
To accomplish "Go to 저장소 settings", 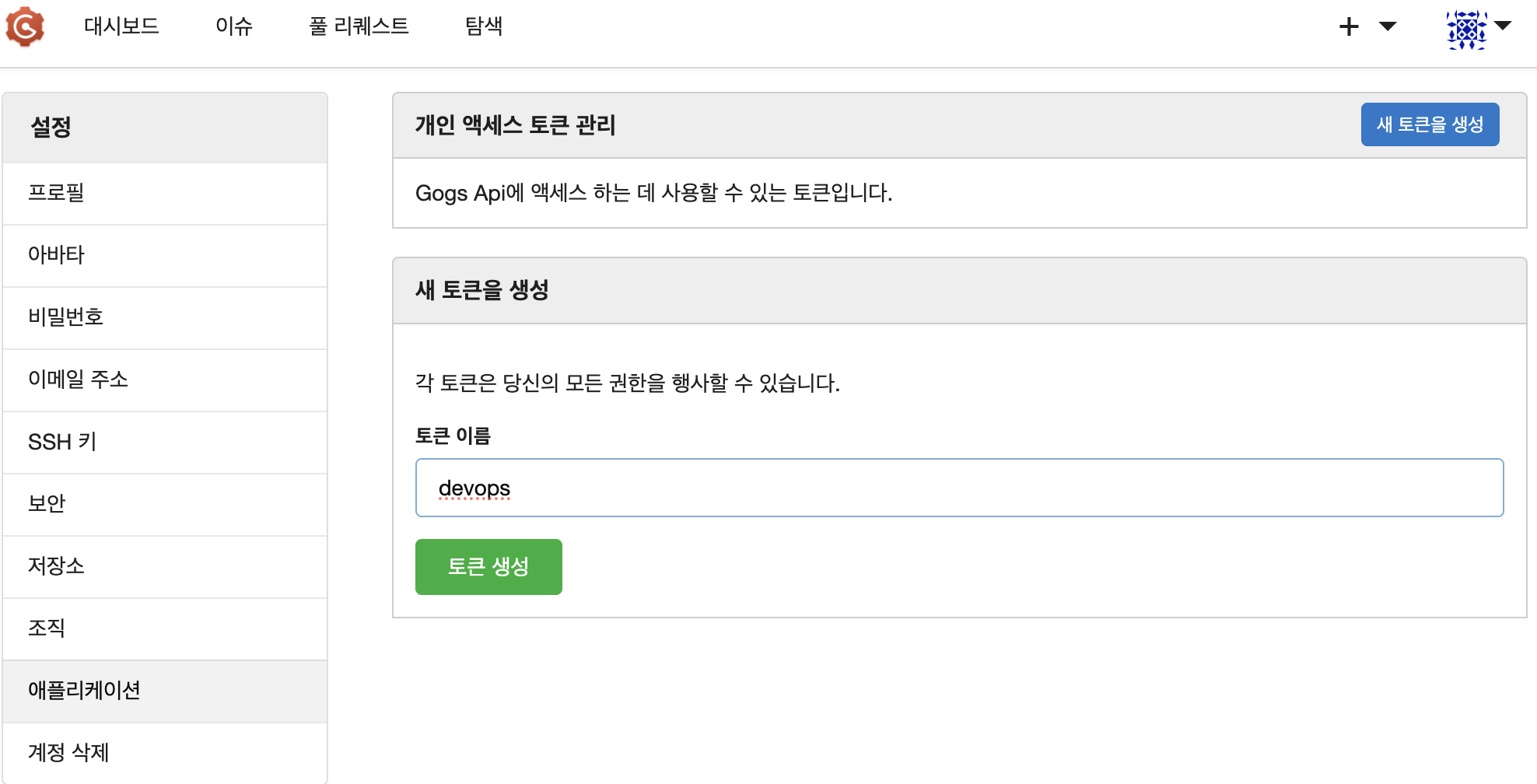I will [165, 566].
